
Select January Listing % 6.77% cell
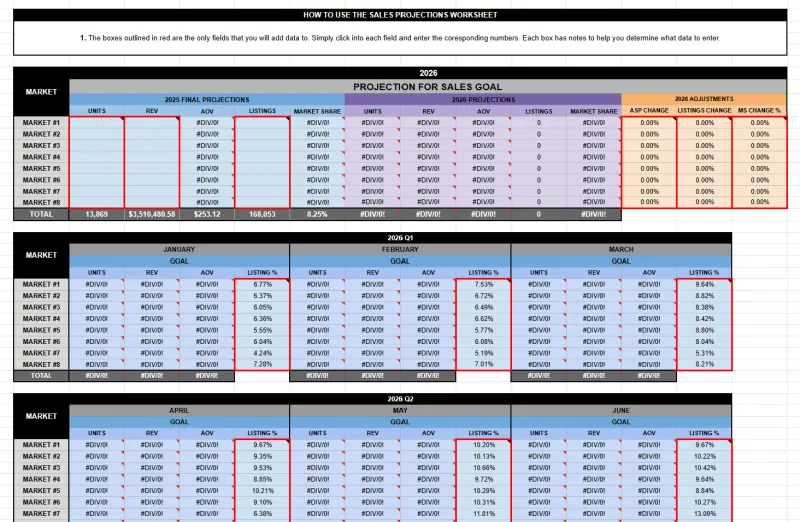[x=262, y=284]
